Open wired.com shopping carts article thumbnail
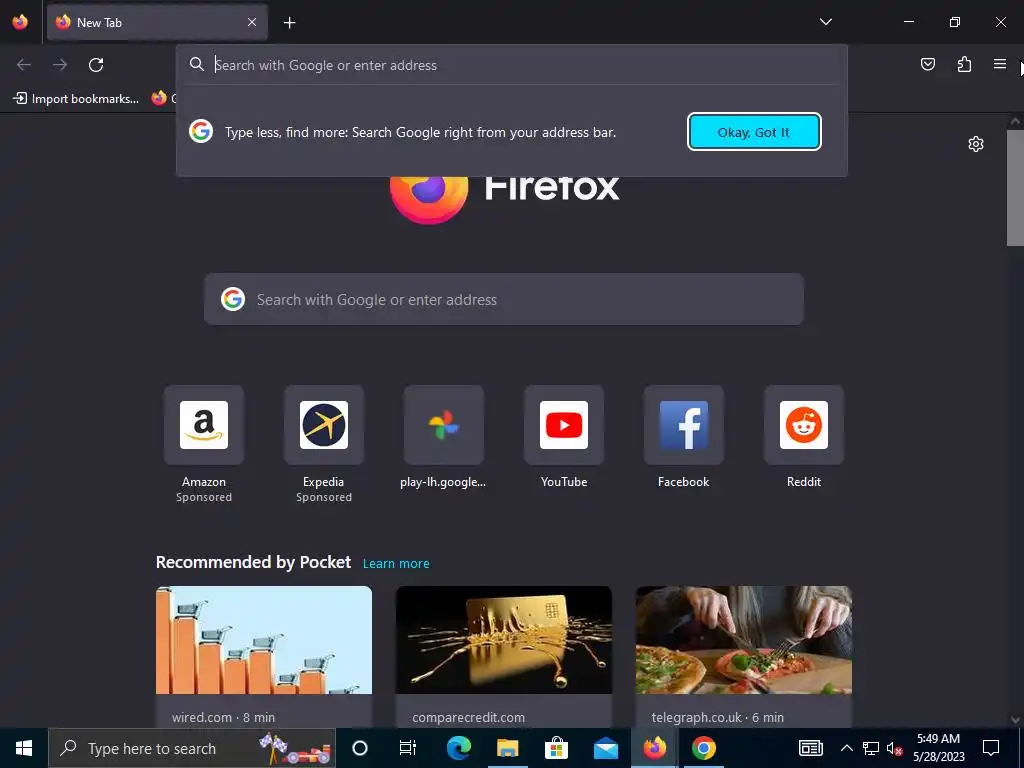Image resolution: width=1024 pixels, height=768 pixels. 264,640
